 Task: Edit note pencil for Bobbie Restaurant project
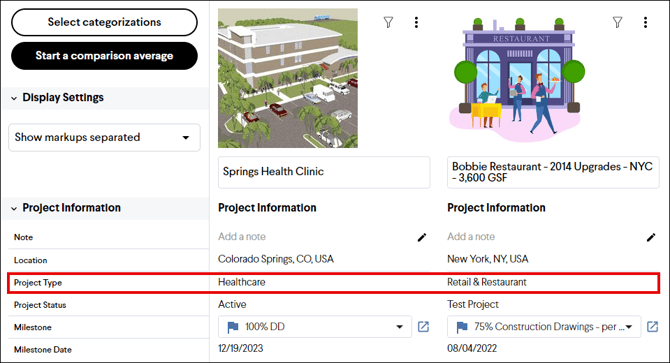tap(651, 237)
